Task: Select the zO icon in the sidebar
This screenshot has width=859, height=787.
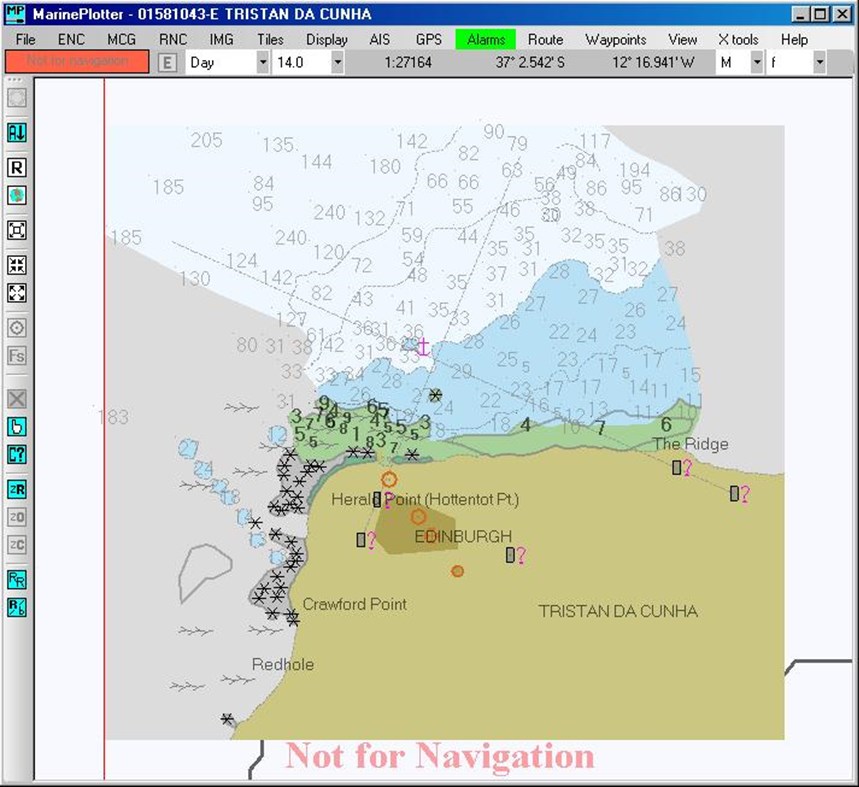Action: [15, 518]
